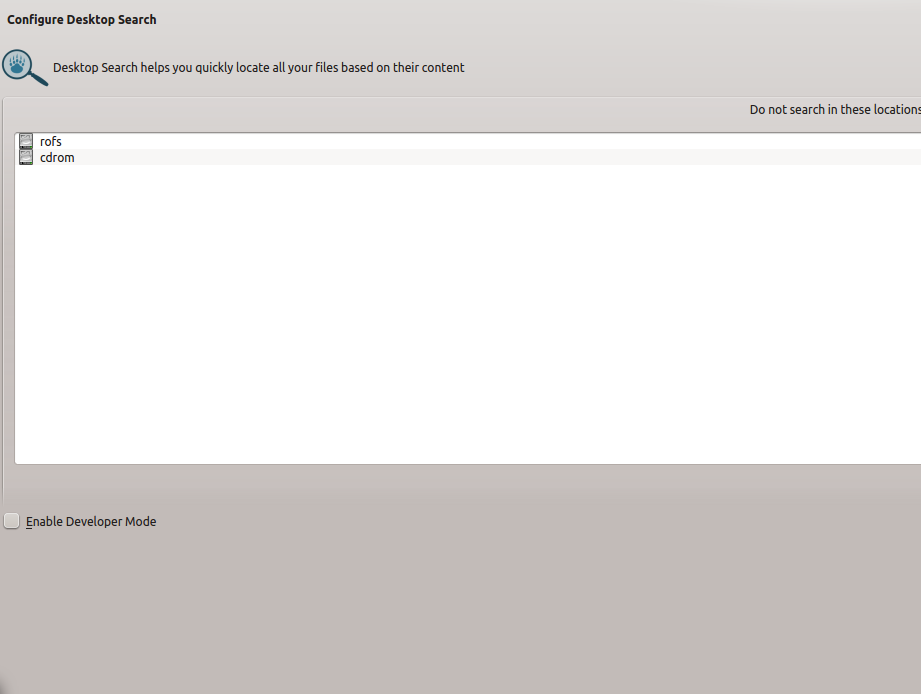Click the drive icon beside cdrom
Image resolution: width=921 pixels, height=694 pixels.
26,157
